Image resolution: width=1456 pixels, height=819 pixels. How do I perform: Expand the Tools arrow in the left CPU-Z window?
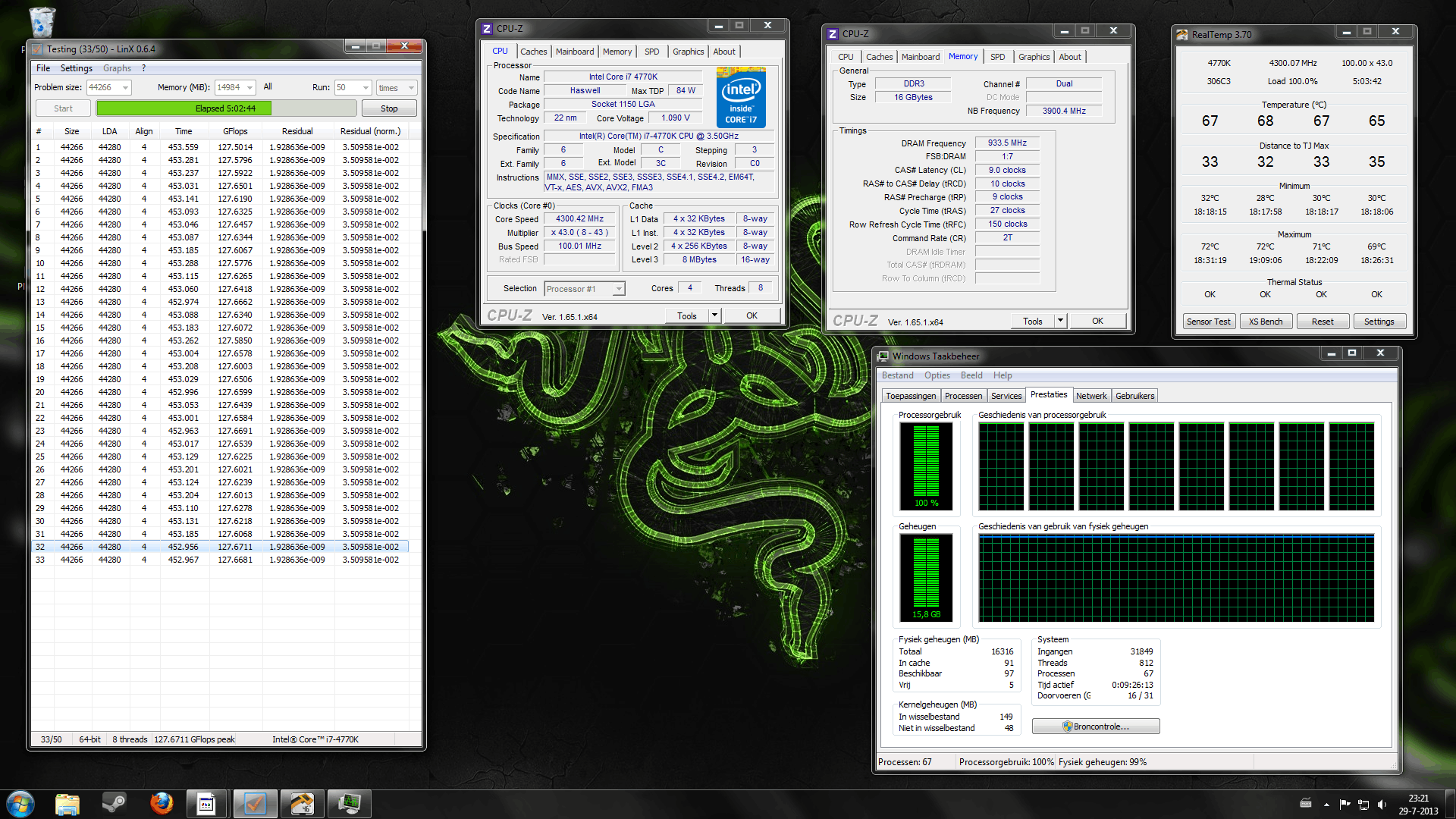click(714, 315)
